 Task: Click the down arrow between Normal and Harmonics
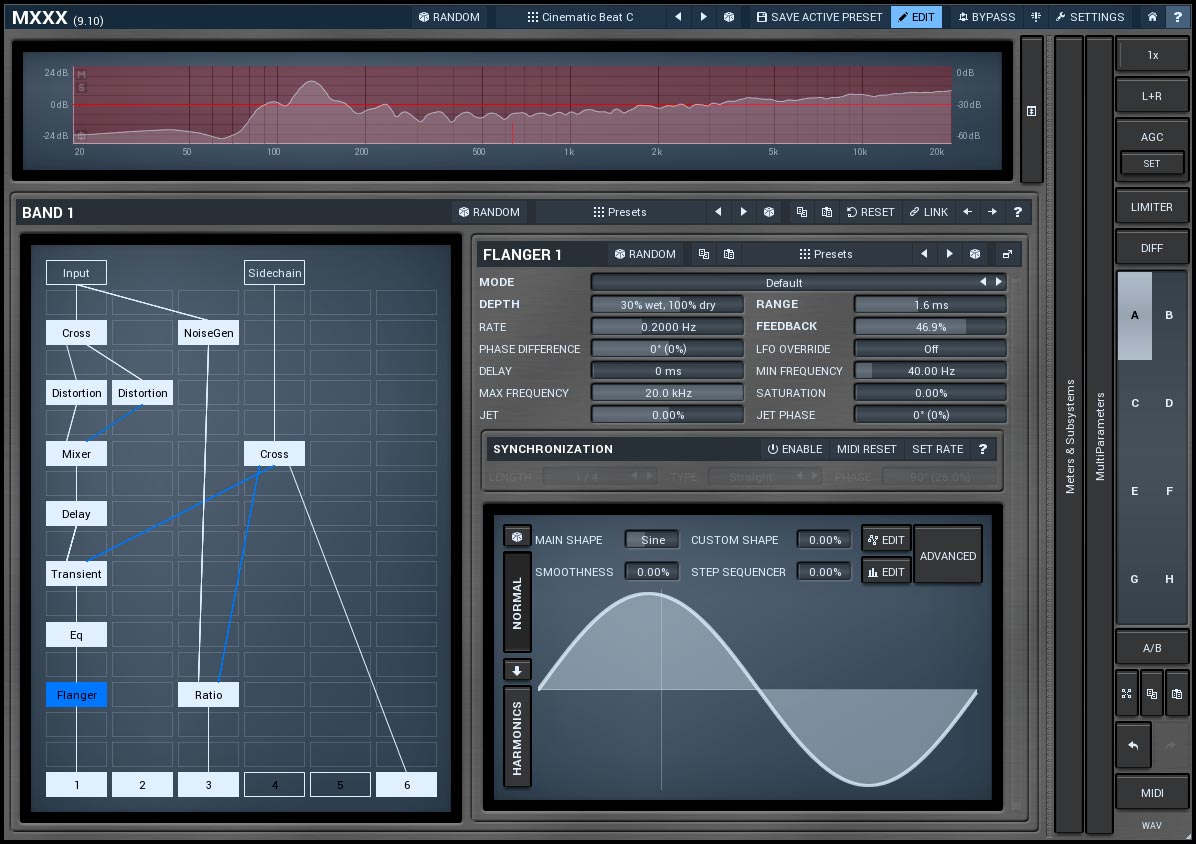click(517, 670)
